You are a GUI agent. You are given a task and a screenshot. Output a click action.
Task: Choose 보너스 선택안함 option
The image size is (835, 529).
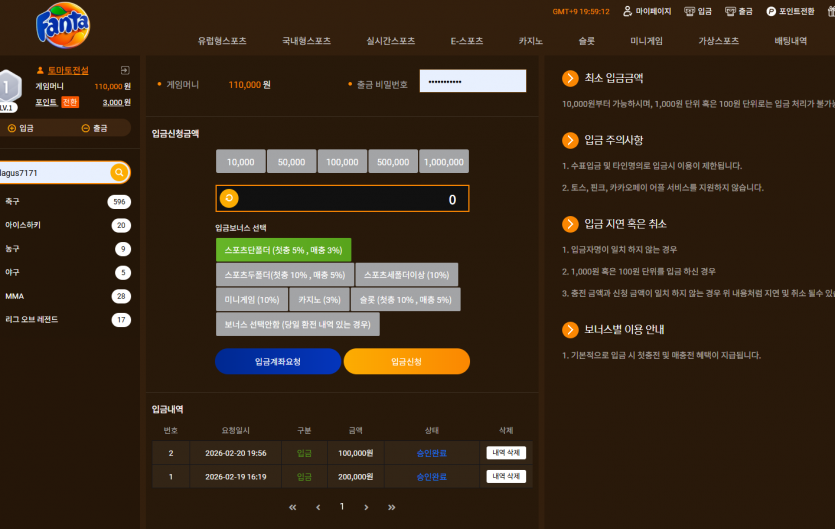297,324
